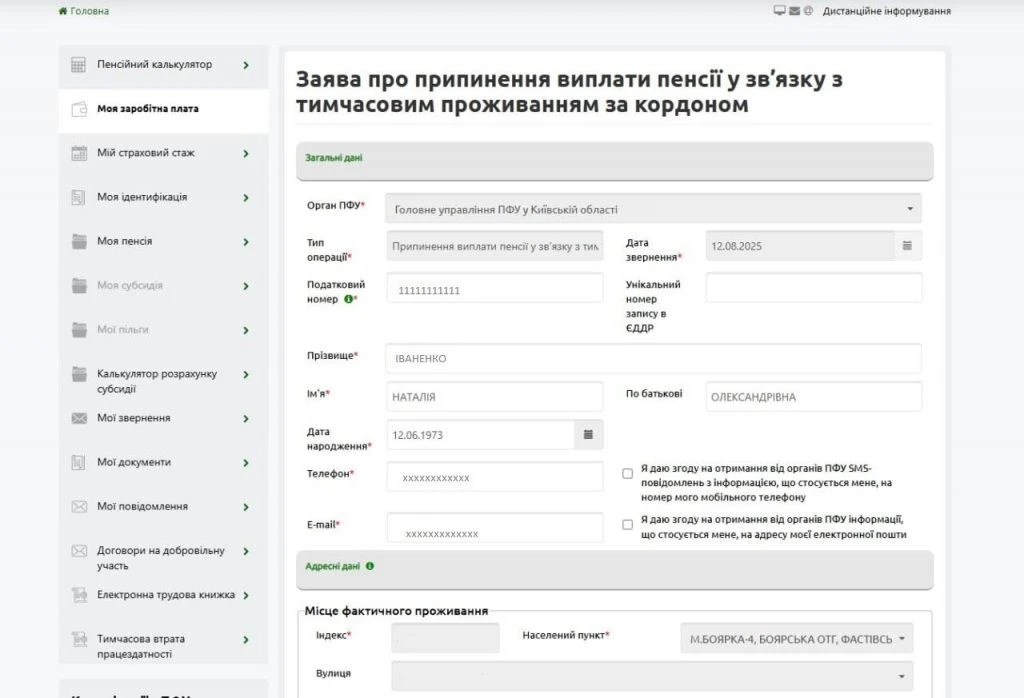
Task: Open Моя пенсія menu section
Action: [125, 241]
